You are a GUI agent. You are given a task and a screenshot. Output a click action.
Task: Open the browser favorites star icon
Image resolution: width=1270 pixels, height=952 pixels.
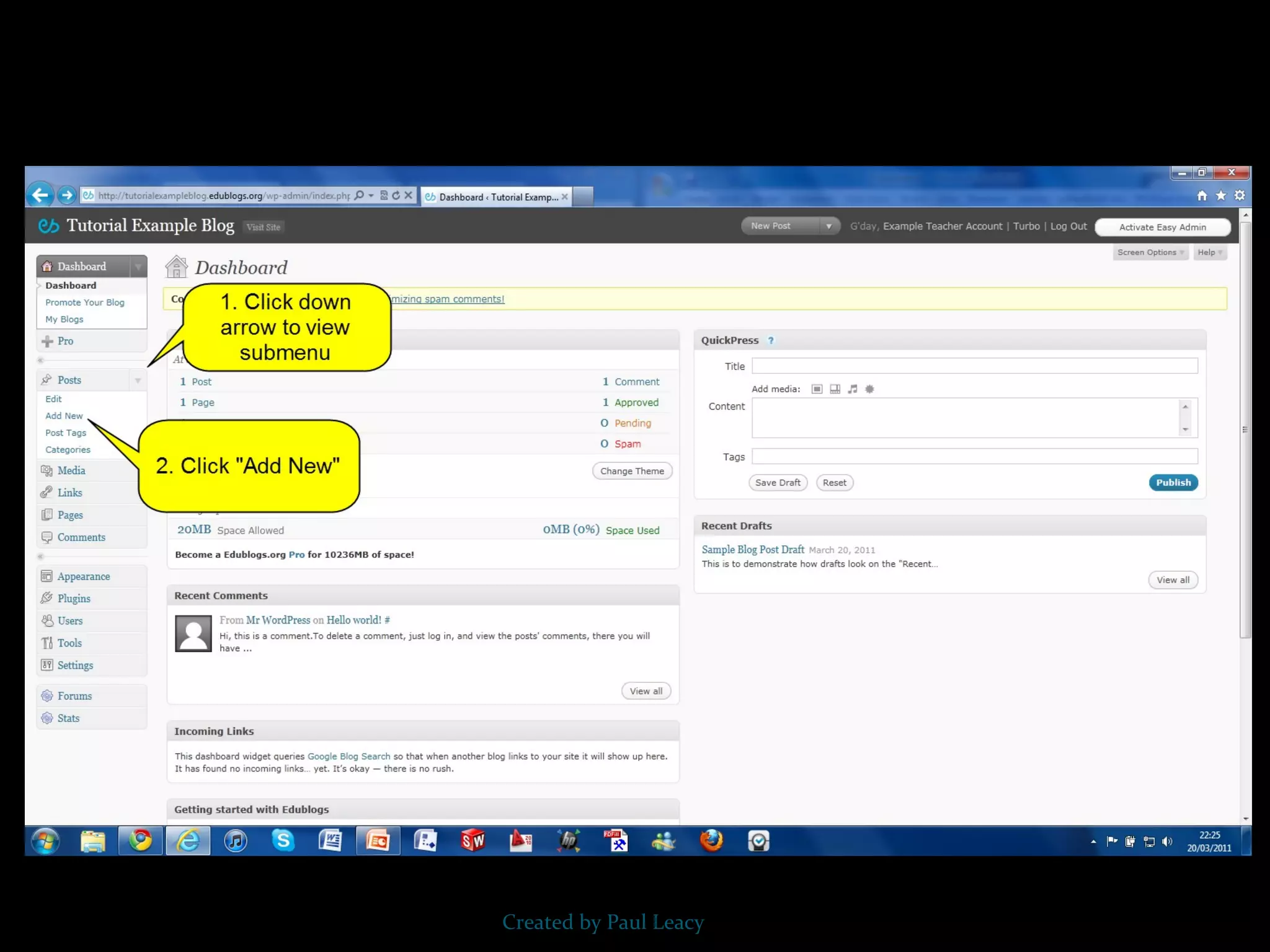[x=1220, y=196]
